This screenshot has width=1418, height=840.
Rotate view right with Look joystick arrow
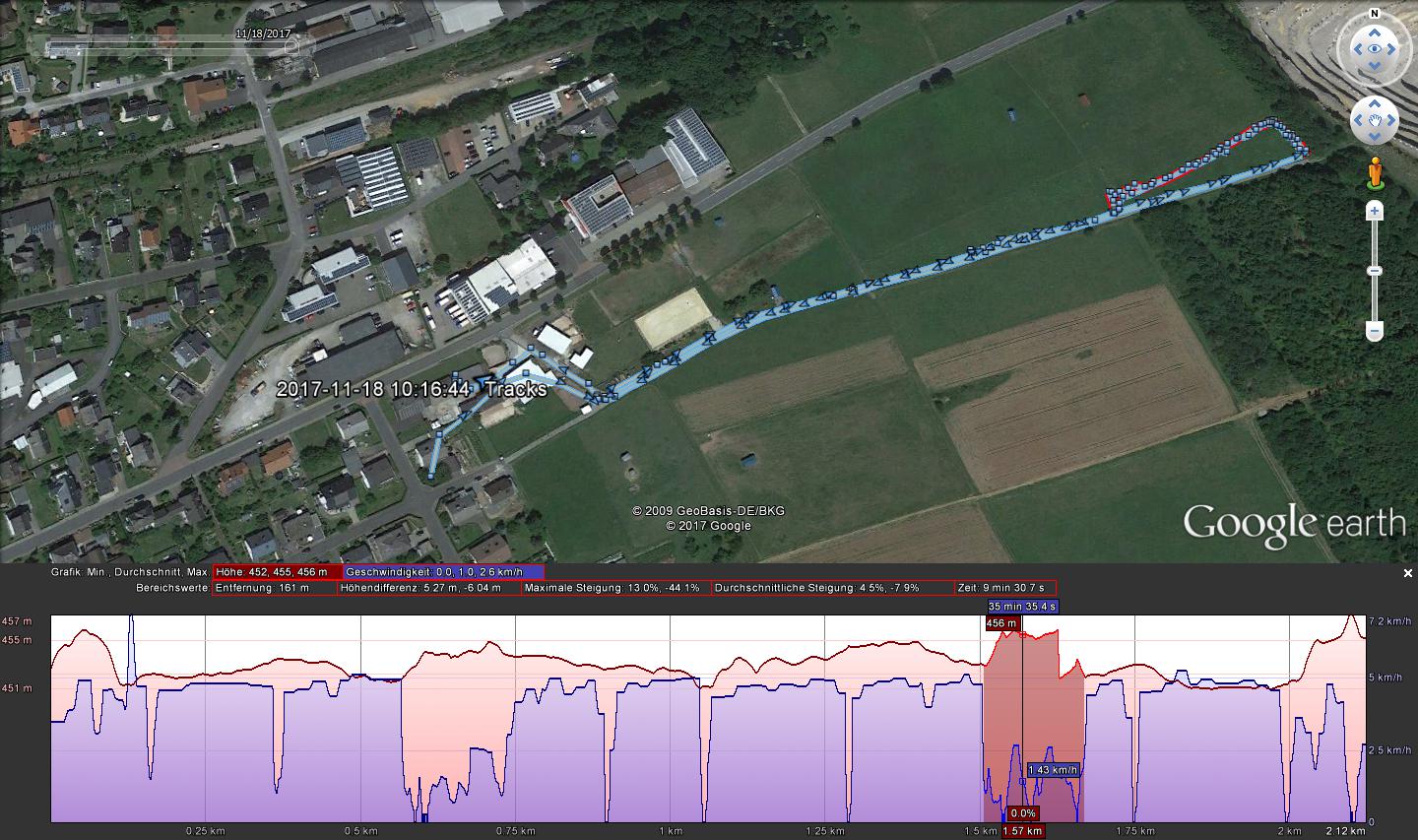point(1395,48)
